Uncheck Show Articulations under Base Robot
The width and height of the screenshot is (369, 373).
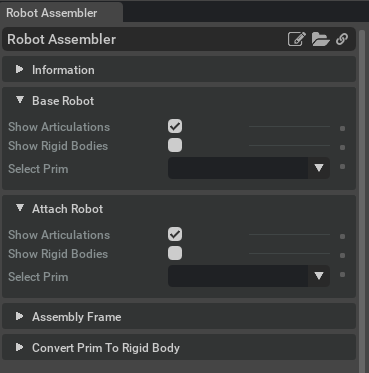[175, 126]
